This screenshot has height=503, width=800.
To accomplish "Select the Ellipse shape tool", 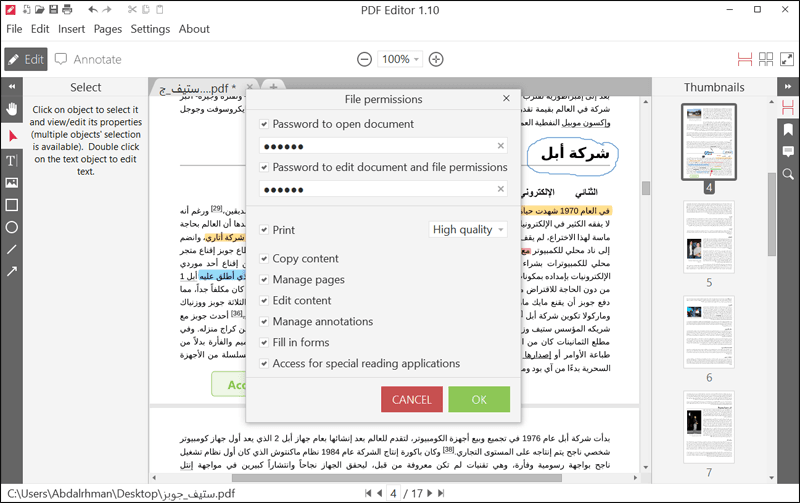I will click(11, 228).
